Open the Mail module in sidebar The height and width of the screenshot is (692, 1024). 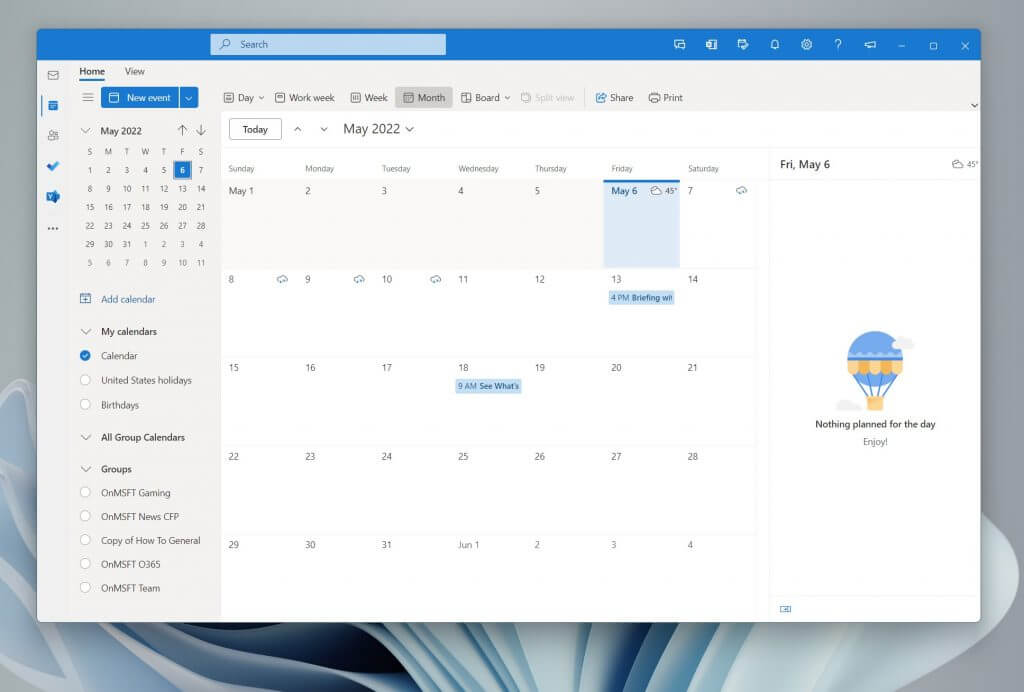pos(53,75)
